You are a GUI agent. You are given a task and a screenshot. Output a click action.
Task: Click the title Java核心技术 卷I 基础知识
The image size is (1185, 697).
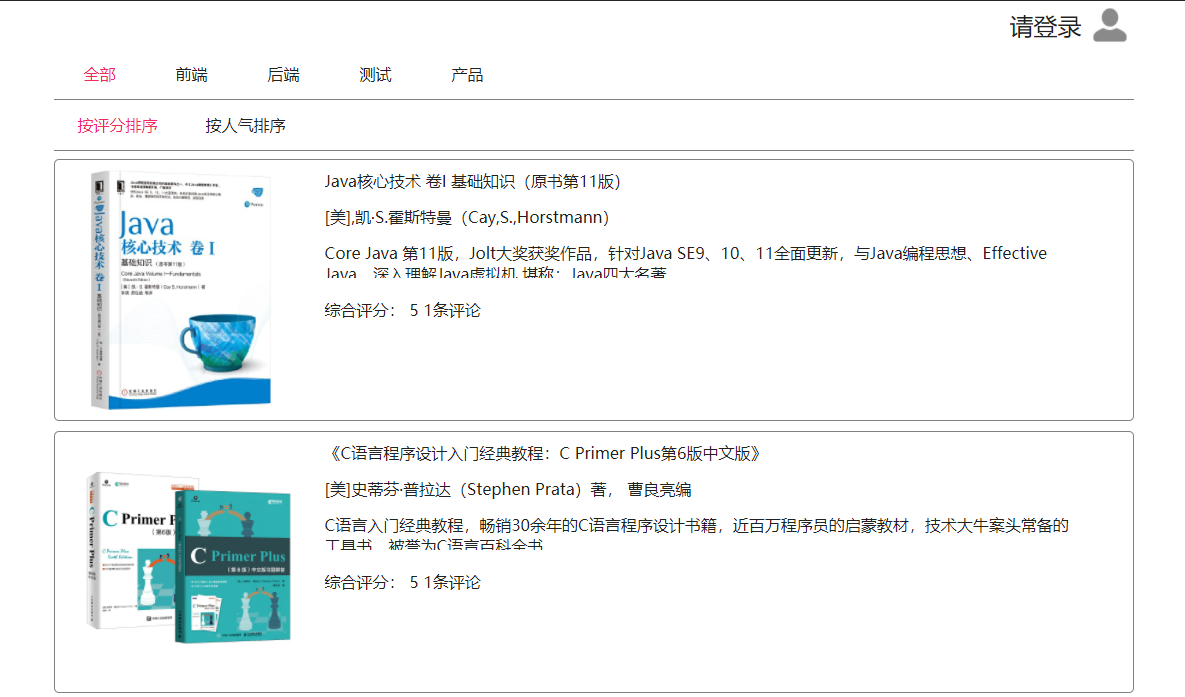tap(472, 181)
